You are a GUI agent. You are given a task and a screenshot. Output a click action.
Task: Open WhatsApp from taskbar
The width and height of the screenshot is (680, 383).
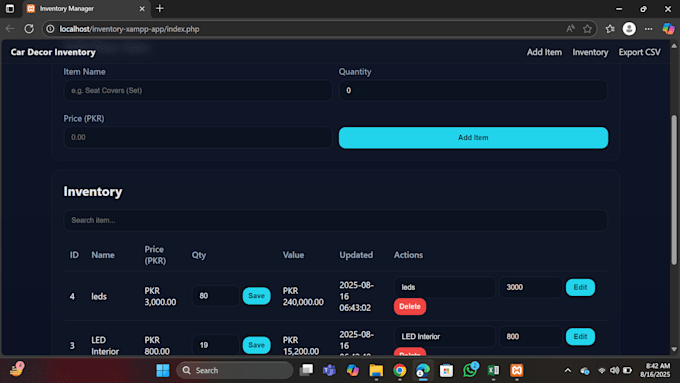click(470, 370)
